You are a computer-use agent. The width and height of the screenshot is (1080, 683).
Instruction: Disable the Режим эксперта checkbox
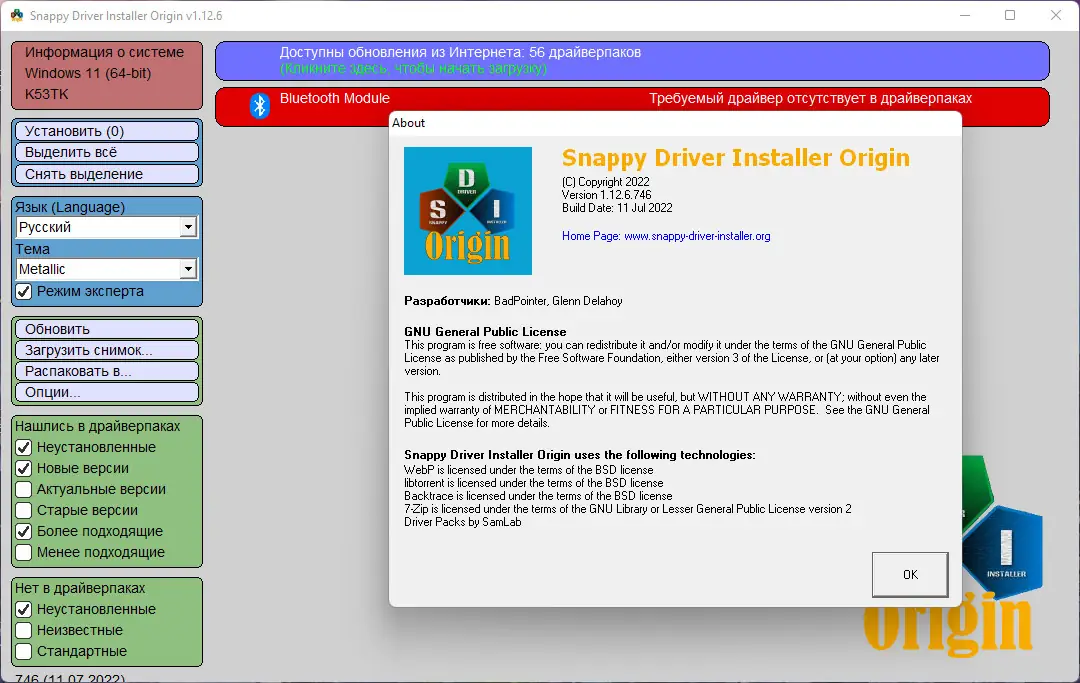[23, 292]
